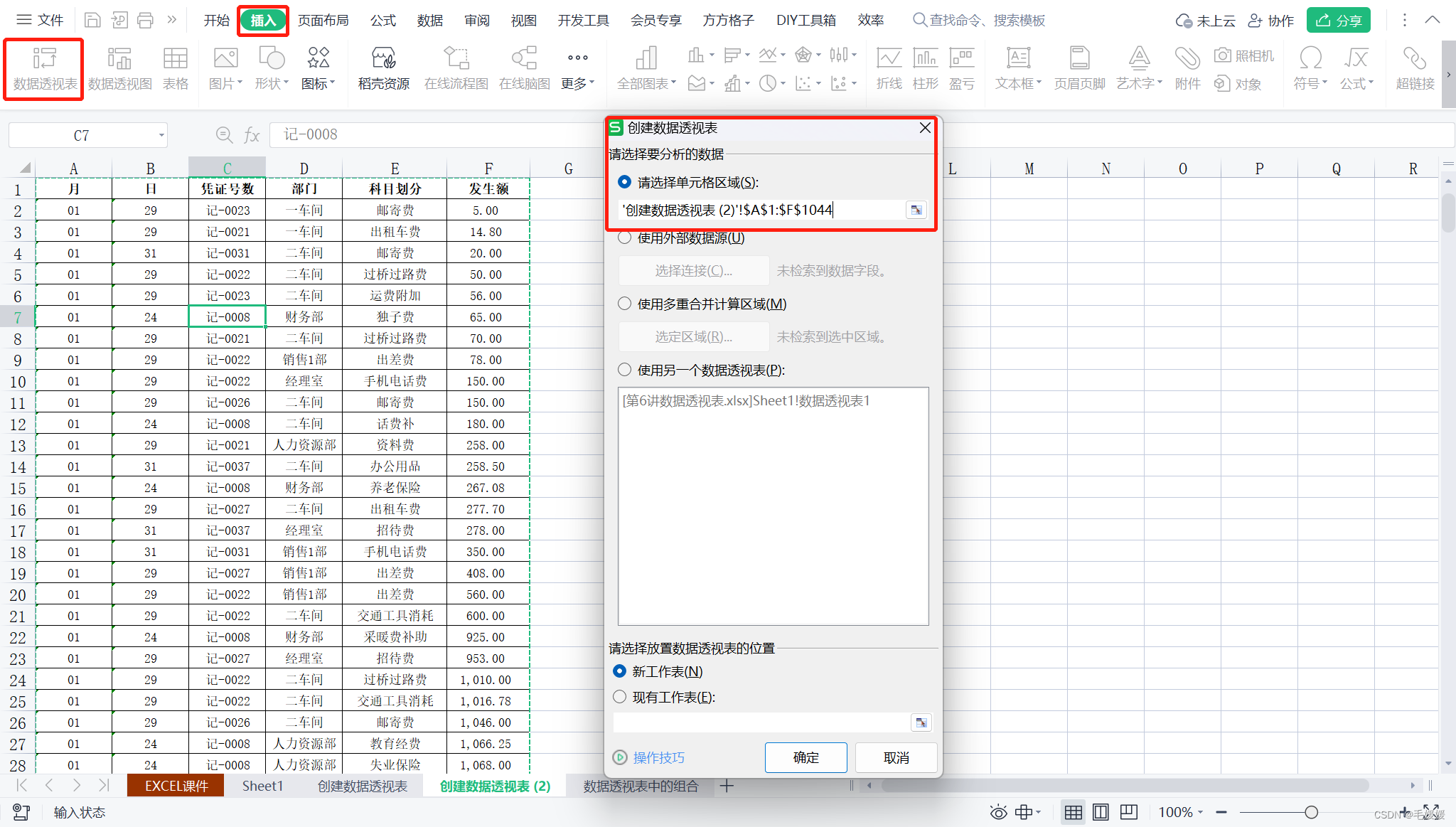Viewport: 1456px width, 827px height.
Task: Click the horizontal scrollbar of the sheet
Action: [1124, 785]
